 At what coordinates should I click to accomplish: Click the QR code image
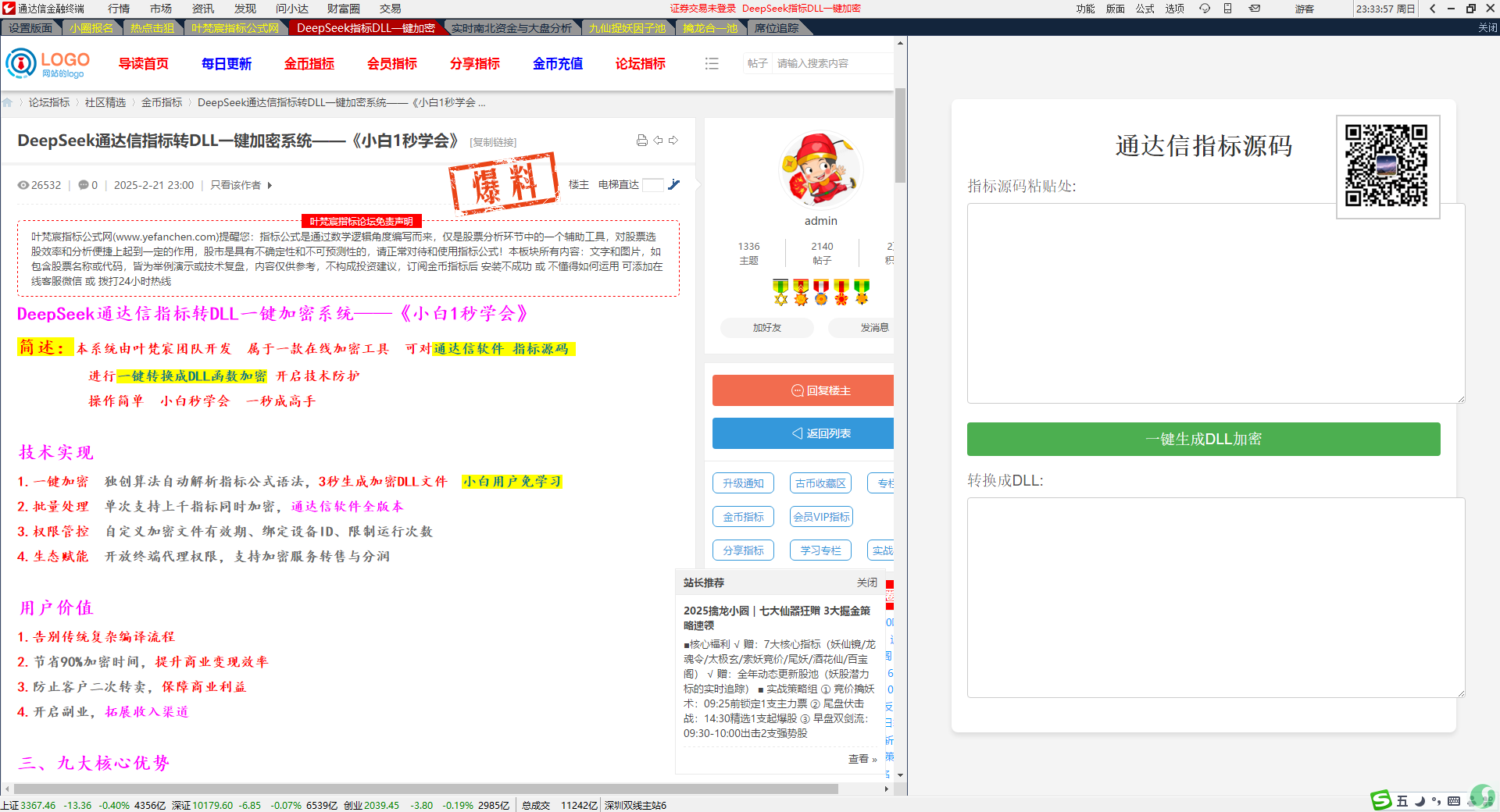[x=1387, y=166]
